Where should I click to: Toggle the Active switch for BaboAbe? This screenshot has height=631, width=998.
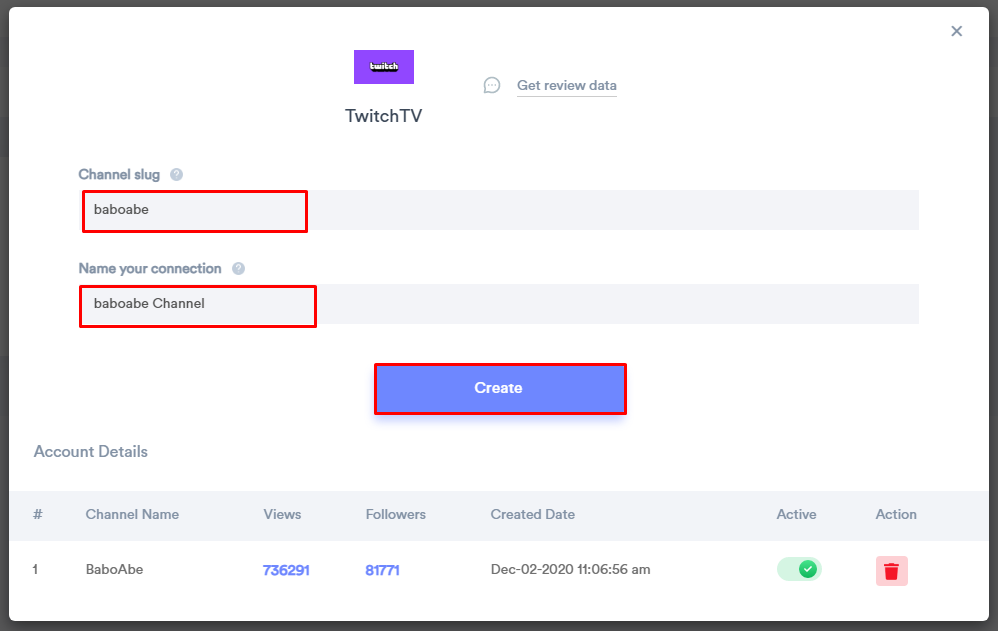799,569
